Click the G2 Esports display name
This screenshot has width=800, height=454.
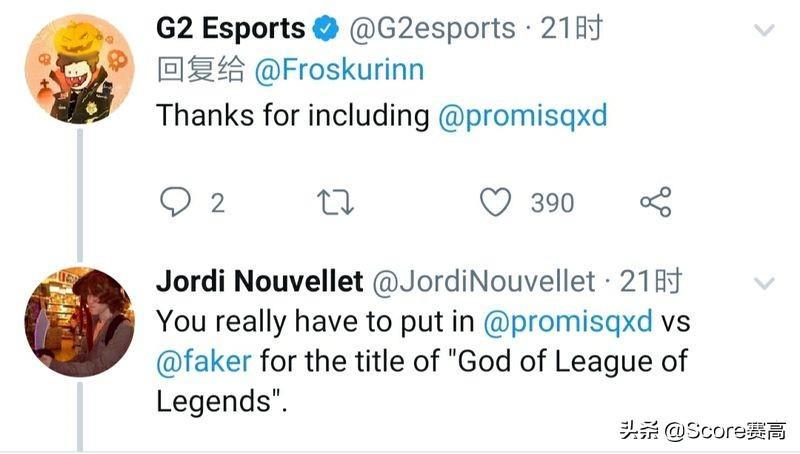(x=230, y=30)
